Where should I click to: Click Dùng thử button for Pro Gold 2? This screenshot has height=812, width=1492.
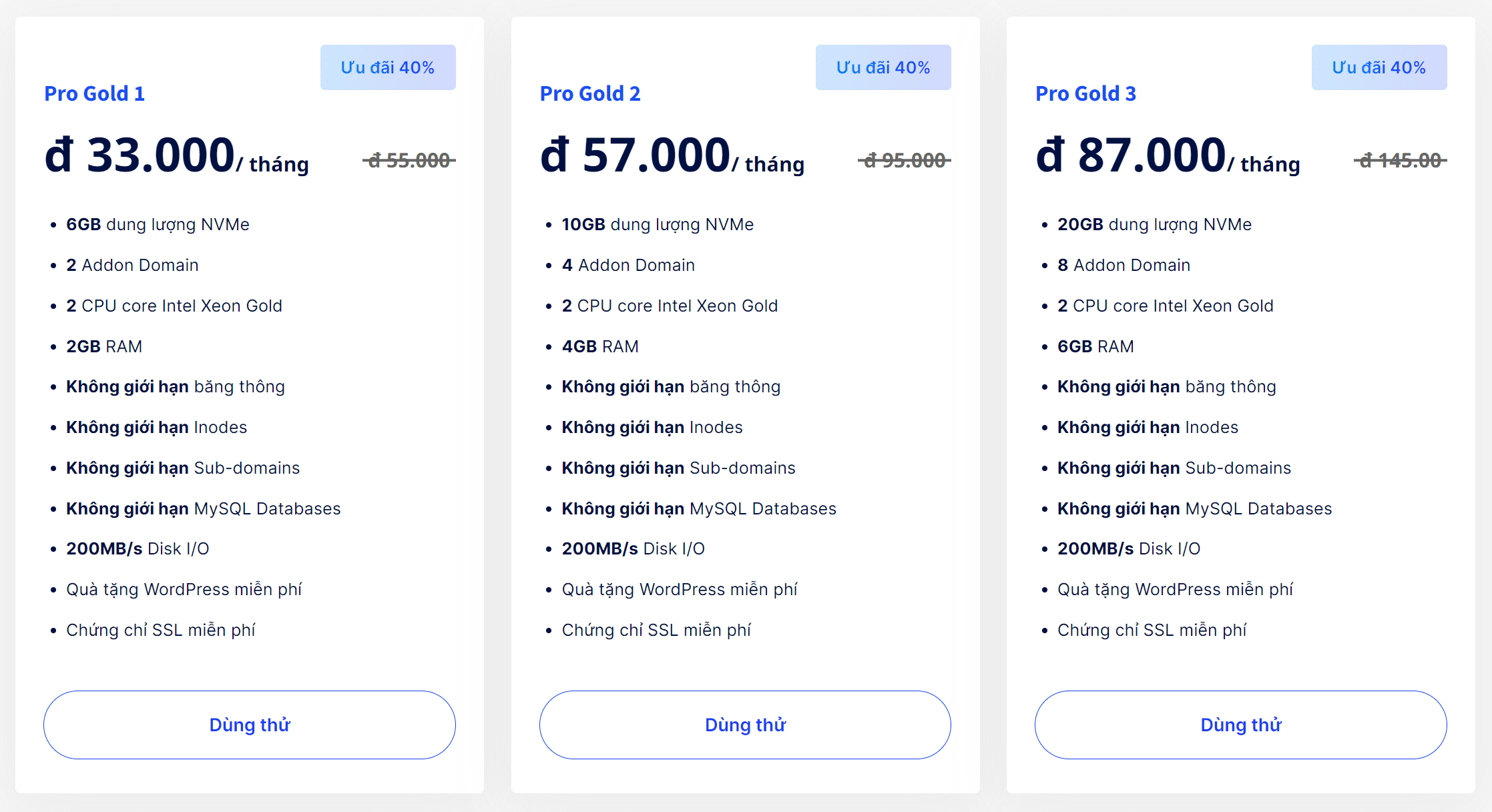click(x=745, y=725)
